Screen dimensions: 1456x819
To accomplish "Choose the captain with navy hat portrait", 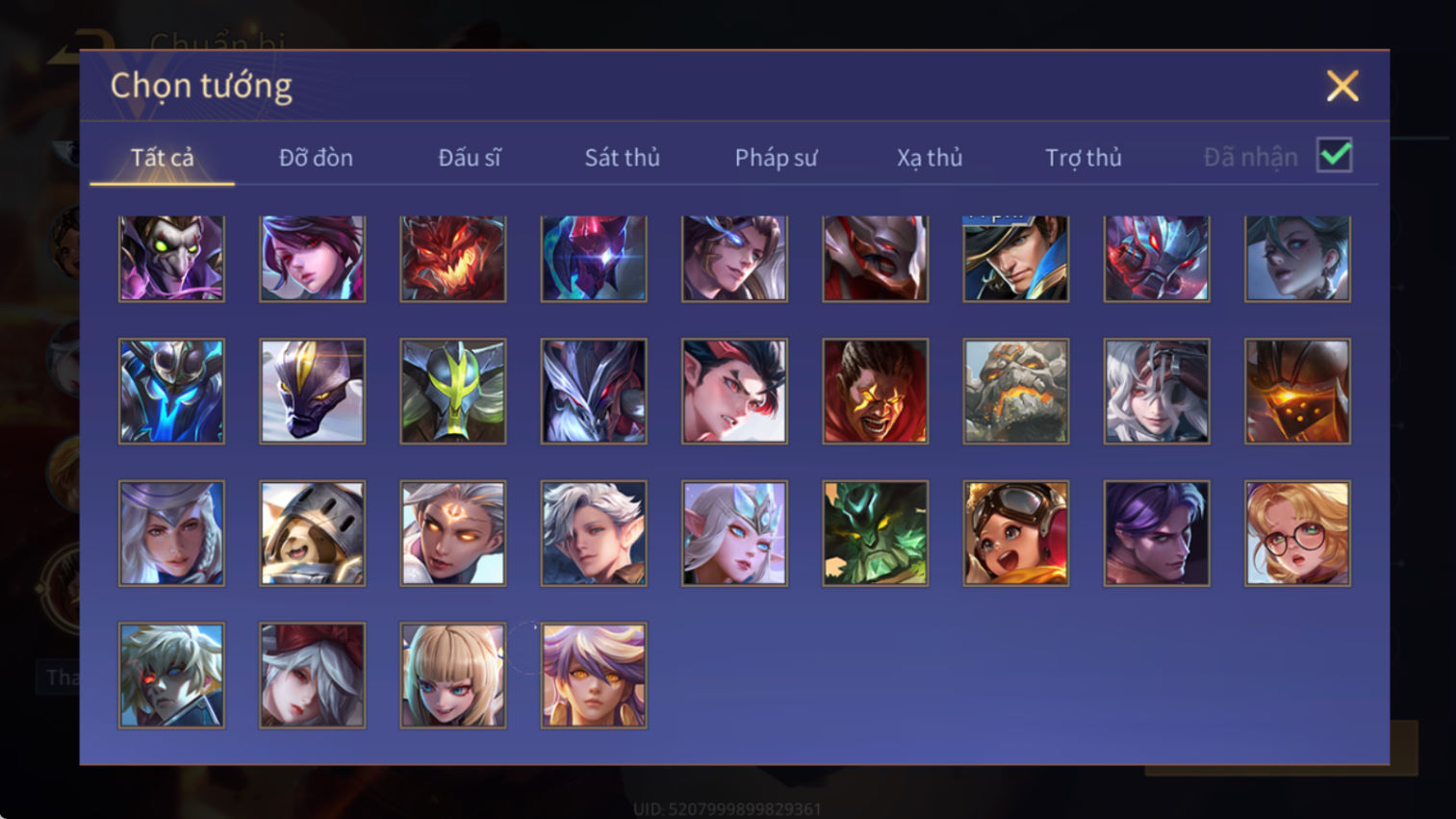I will click(1016, 258).
